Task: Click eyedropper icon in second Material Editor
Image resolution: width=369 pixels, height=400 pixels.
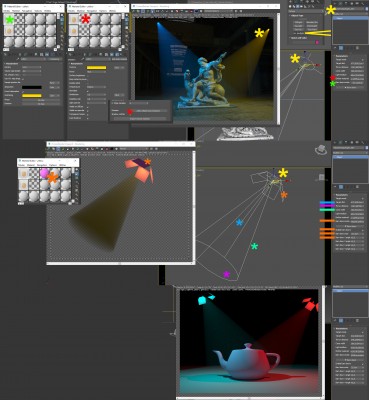Action: (x=83, y=59)
